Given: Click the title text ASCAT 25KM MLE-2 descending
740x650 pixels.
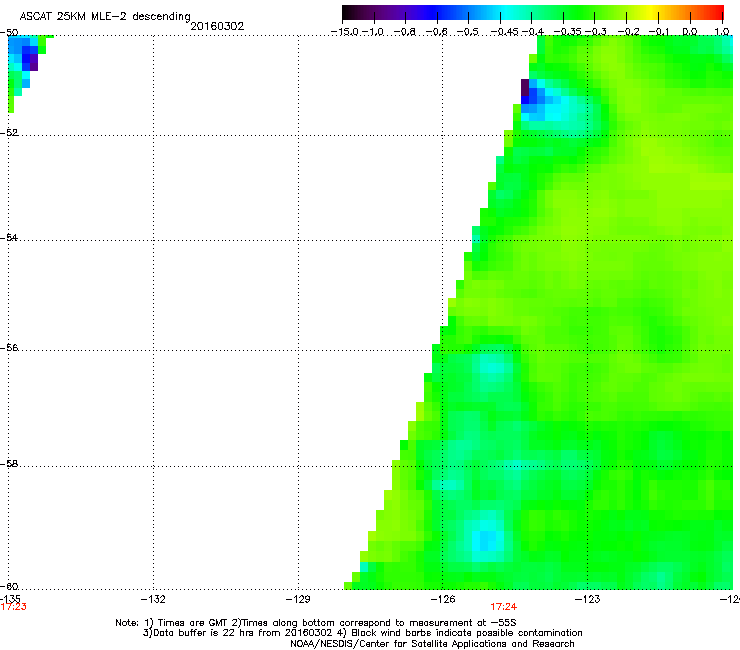Looking at the screenshot, I should pos(105,17).
